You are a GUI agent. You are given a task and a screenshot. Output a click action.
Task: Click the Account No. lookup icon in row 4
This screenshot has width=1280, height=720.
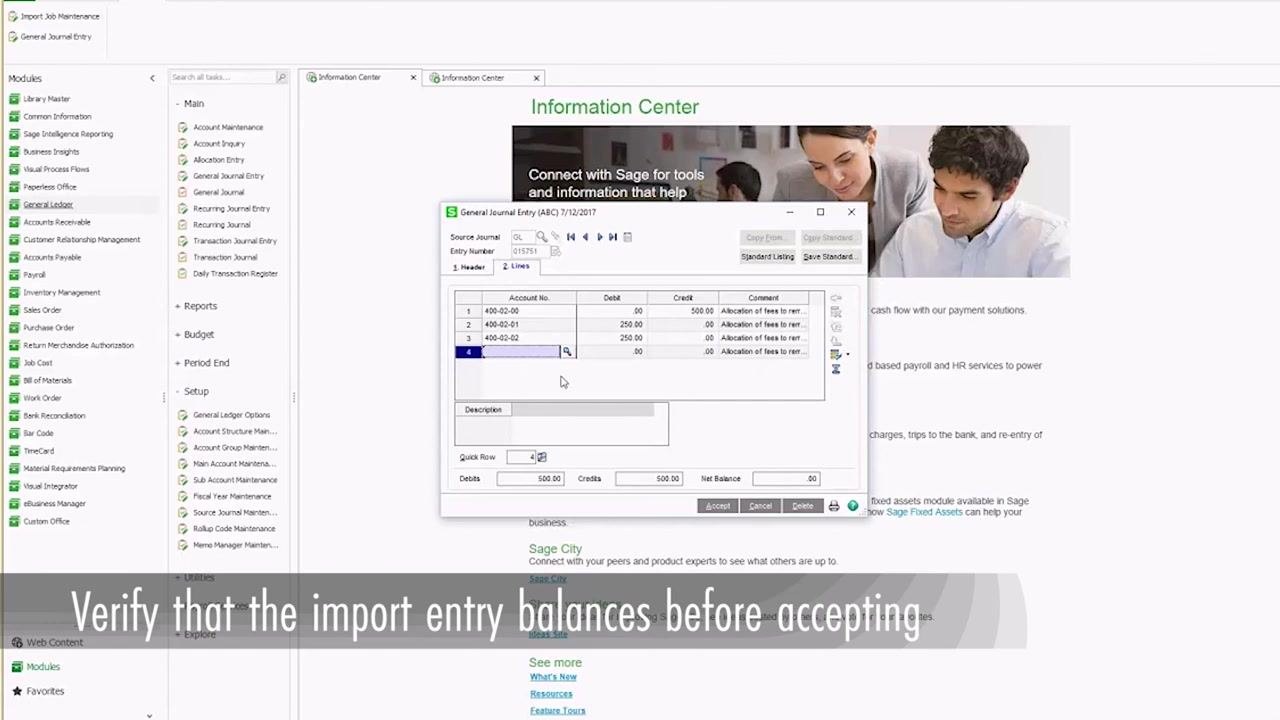click(567, 352)
